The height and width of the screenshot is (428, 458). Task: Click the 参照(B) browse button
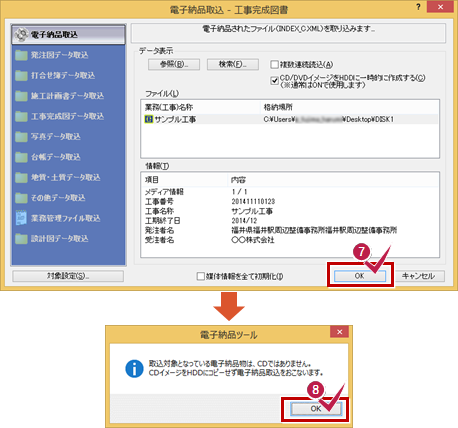174,64
